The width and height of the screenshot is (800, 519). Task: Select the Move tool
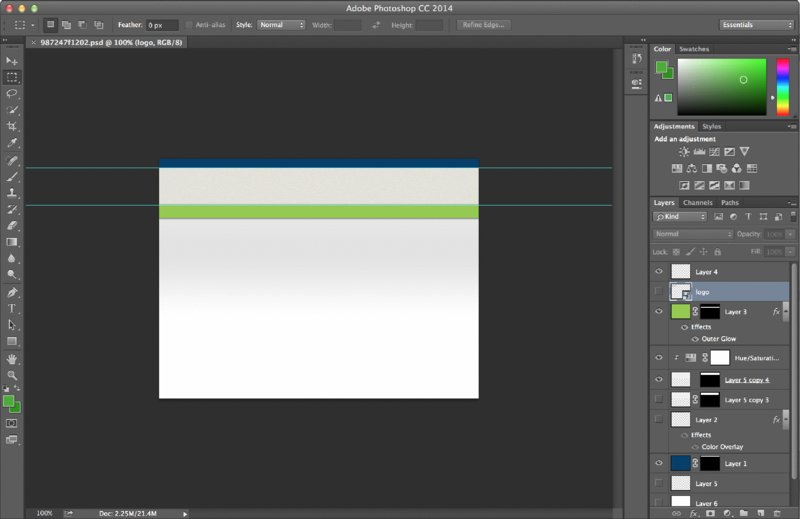click(x=12, y=61)
